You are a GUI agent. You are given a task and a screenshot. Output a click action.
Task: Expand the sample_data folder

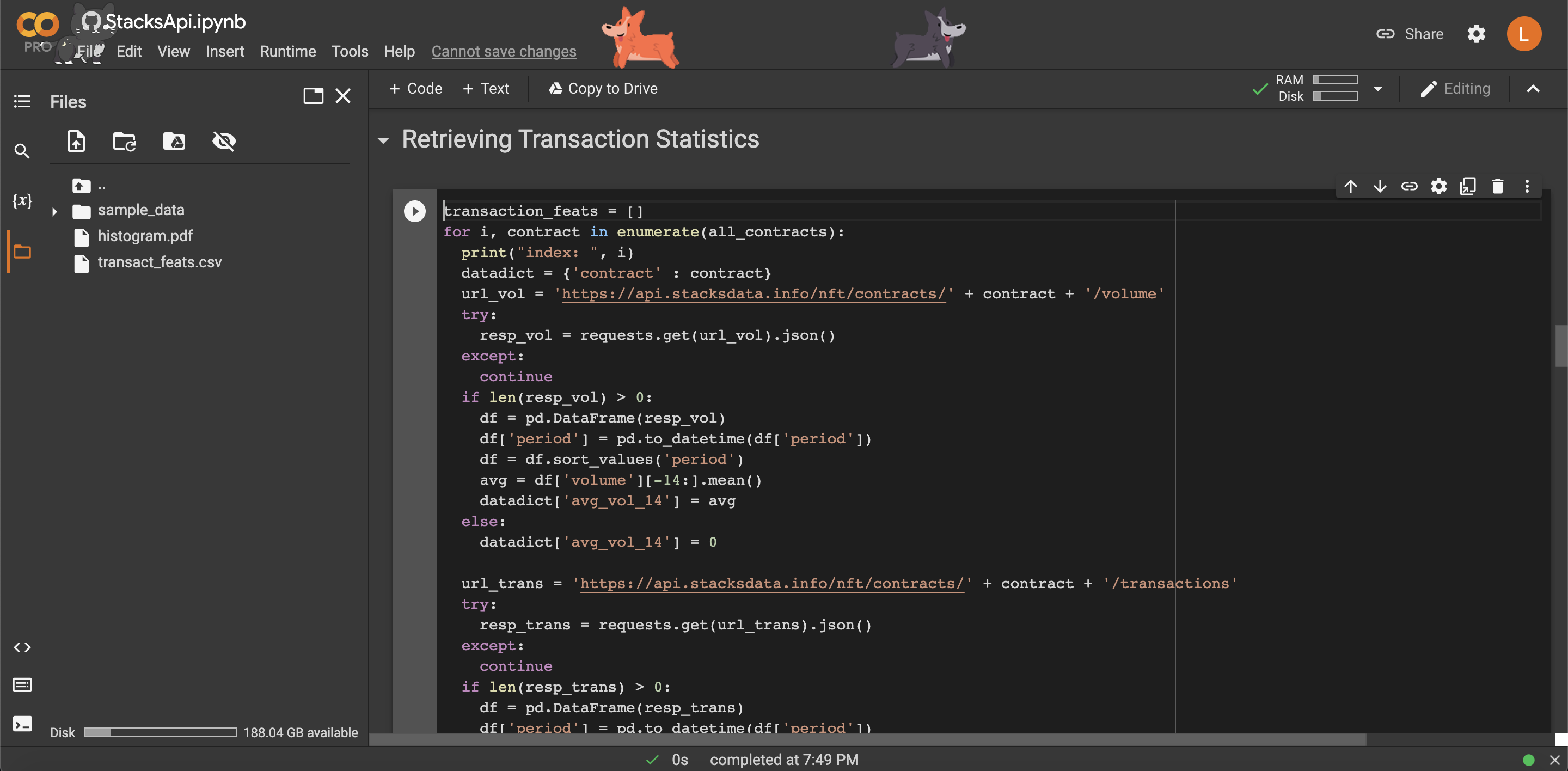coord(54,211)
